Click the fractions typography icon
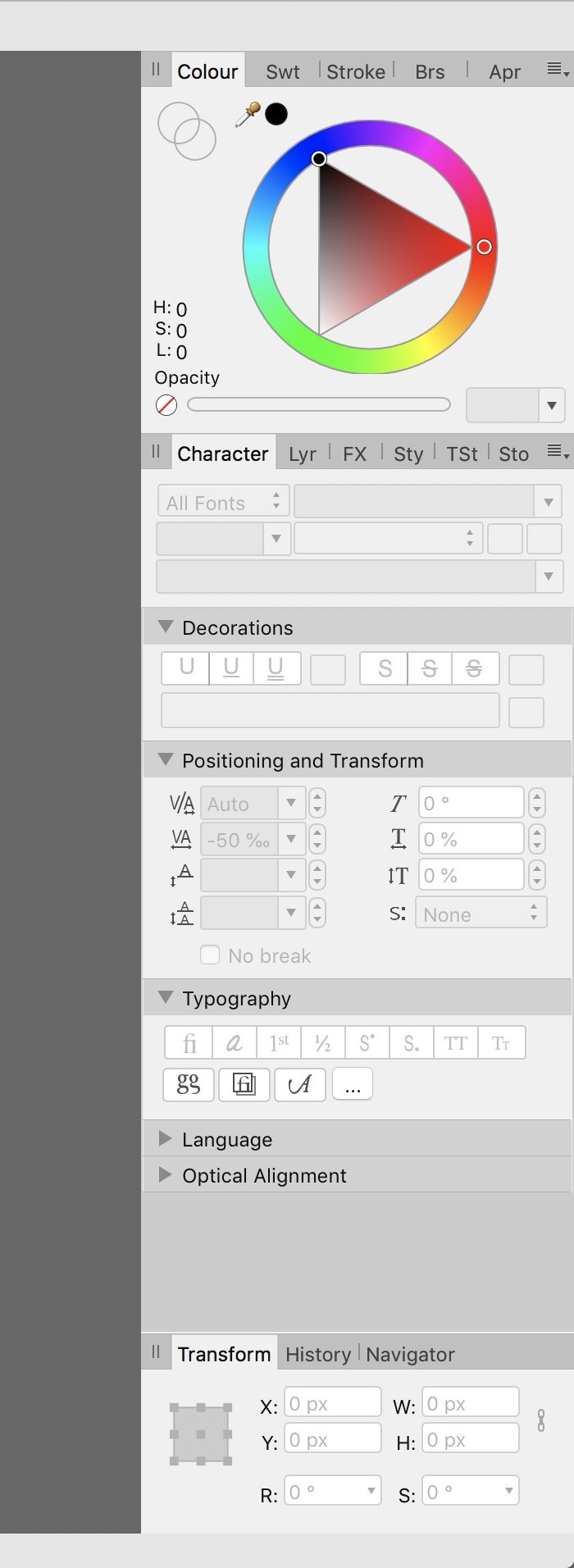The image size is (574, 1568). click(x=323, y=1043)
